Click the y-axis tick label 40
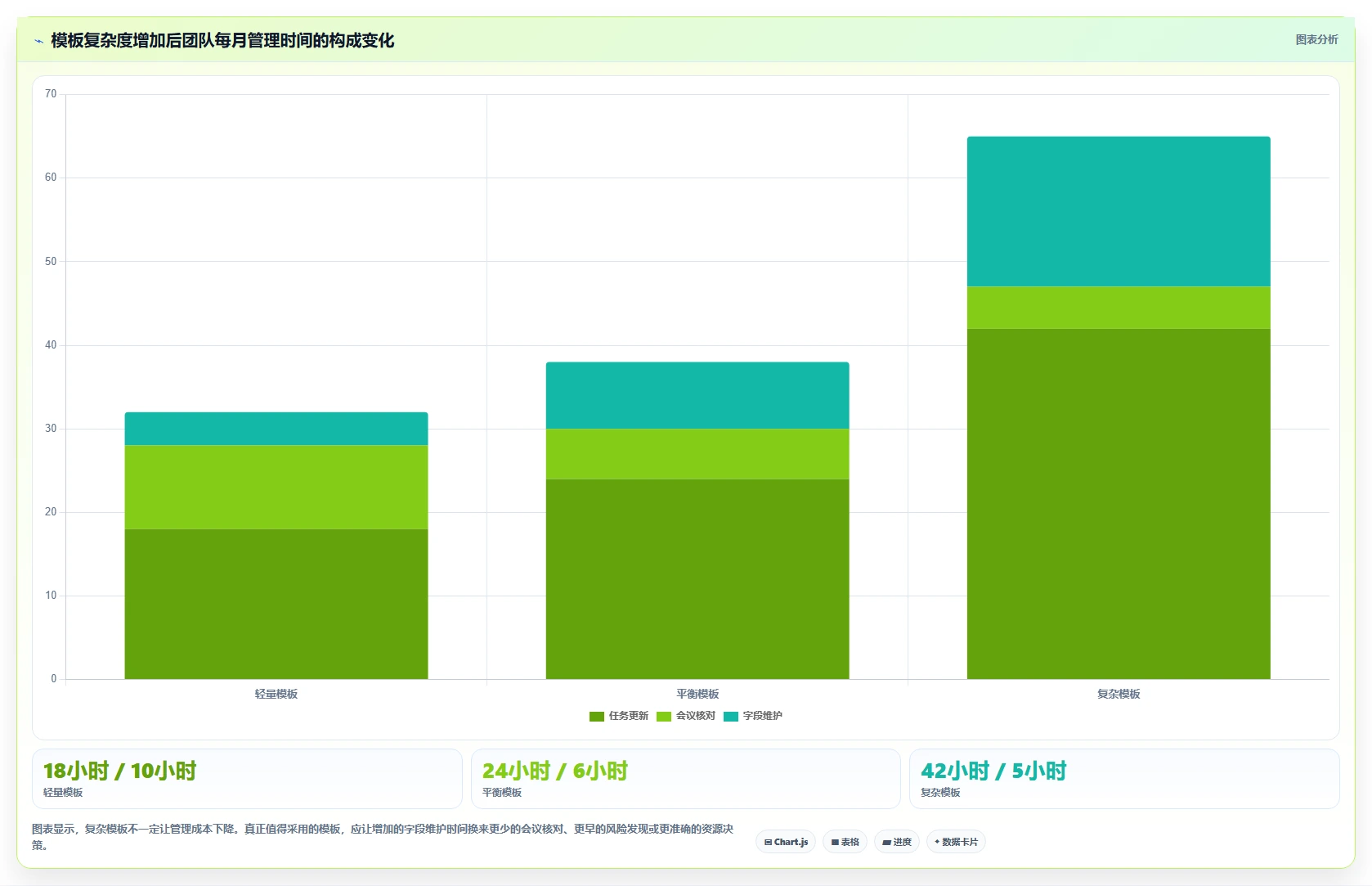This screenshot has width=1372, height=886. [x=51, y=344]
